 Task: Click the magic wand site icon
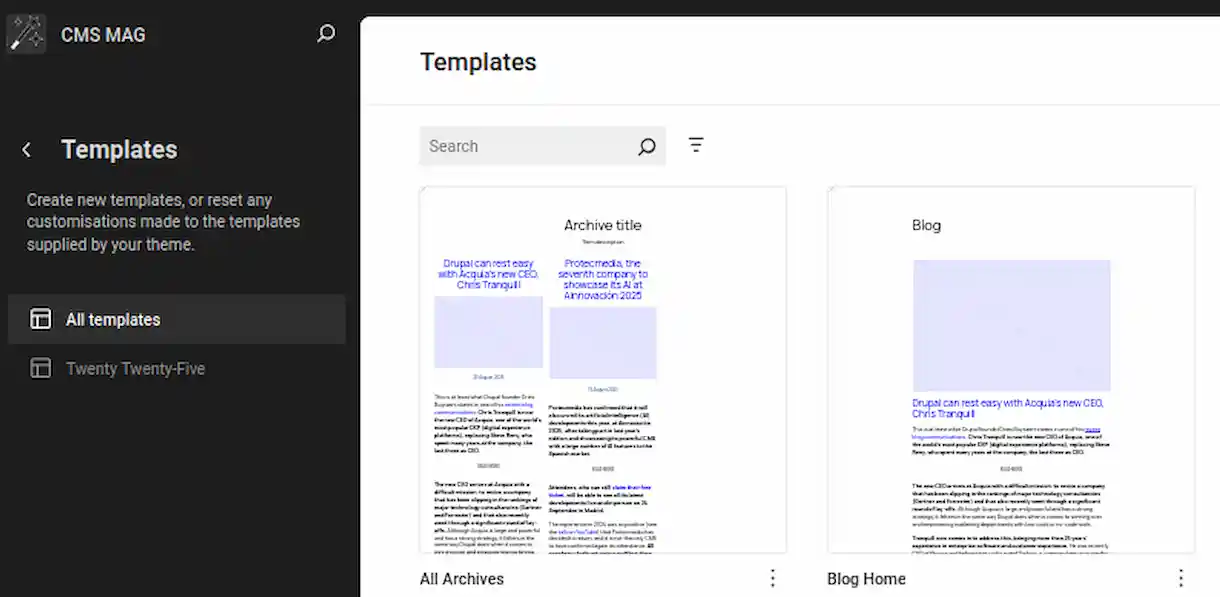pyautogui.click(x=26, y=34)
